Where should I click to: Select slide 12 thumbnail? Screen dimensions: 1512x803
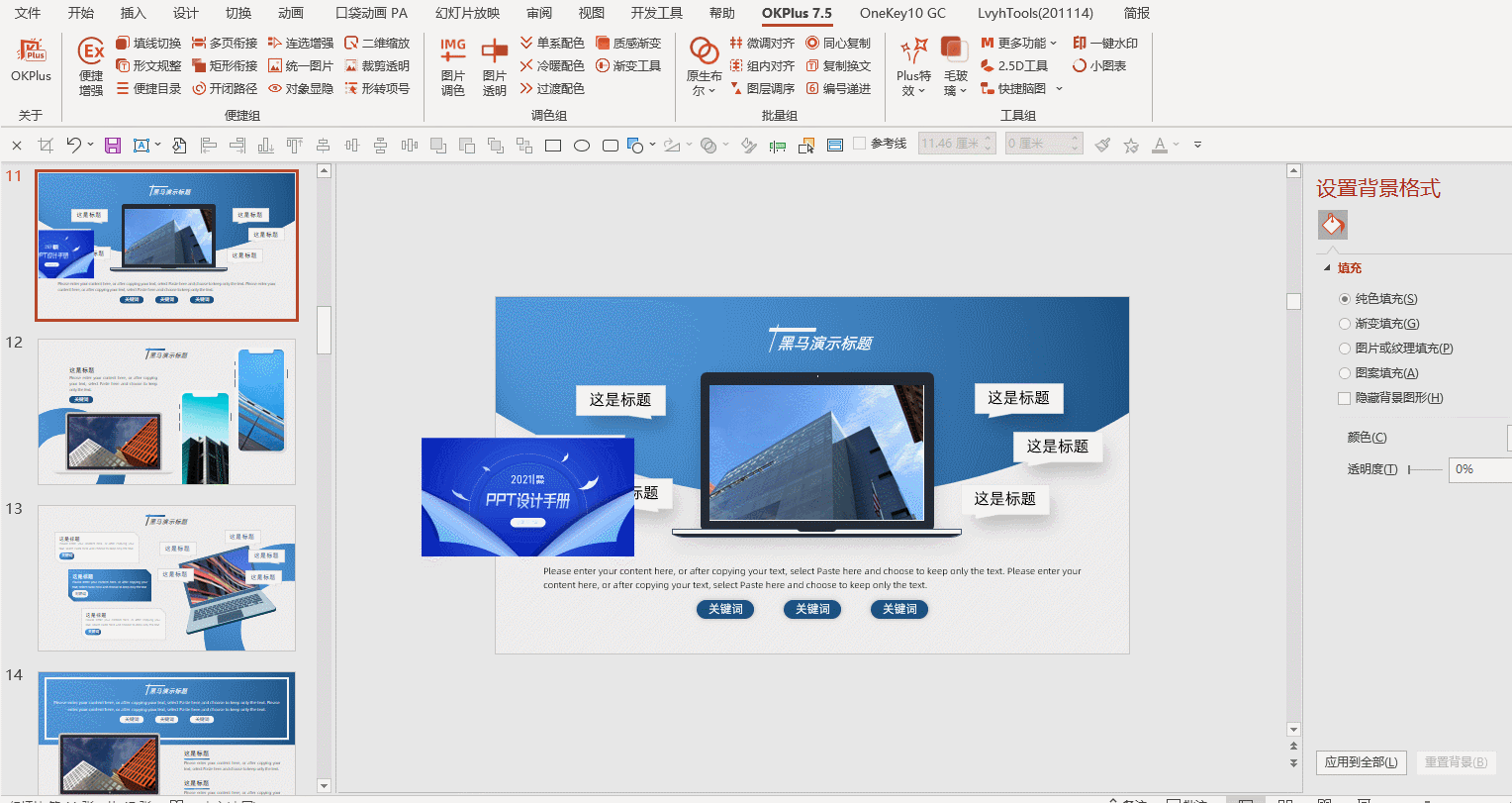(166, 412)
